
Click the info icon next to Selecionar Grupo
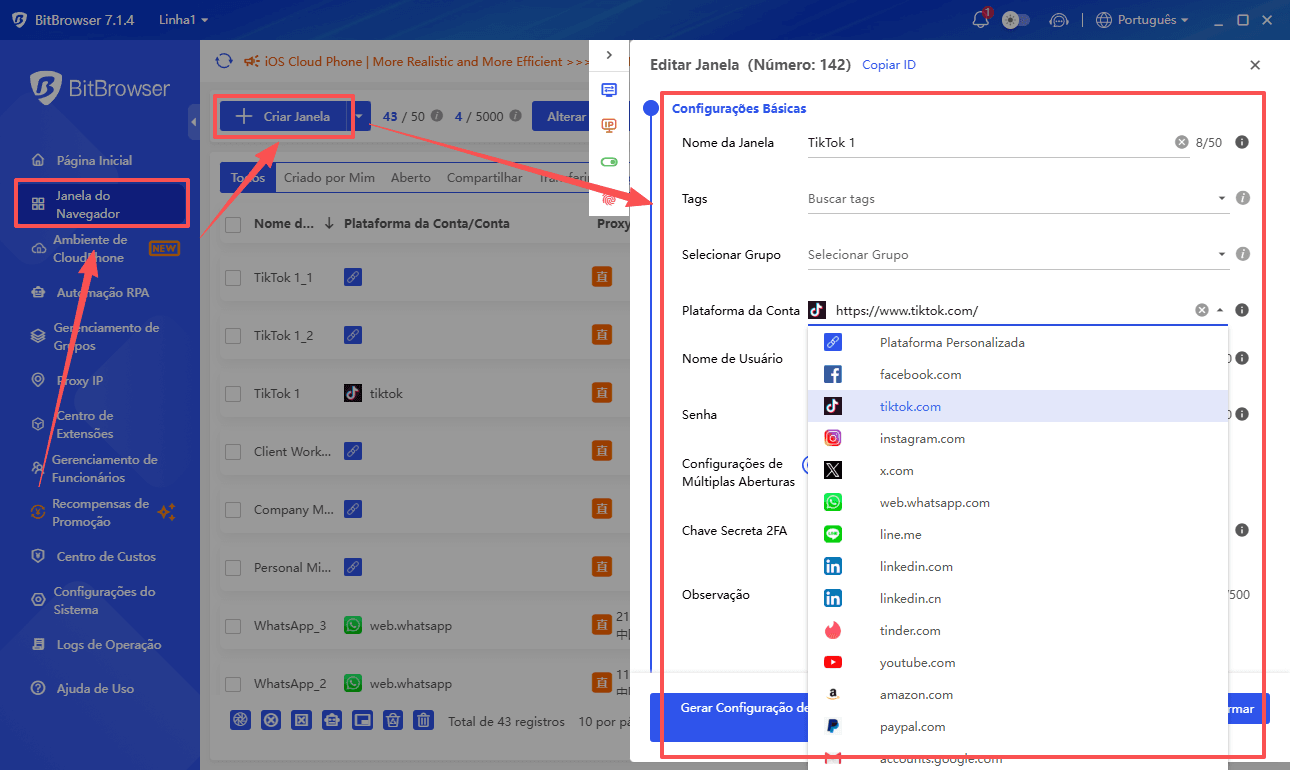(x=1243, y=254)
